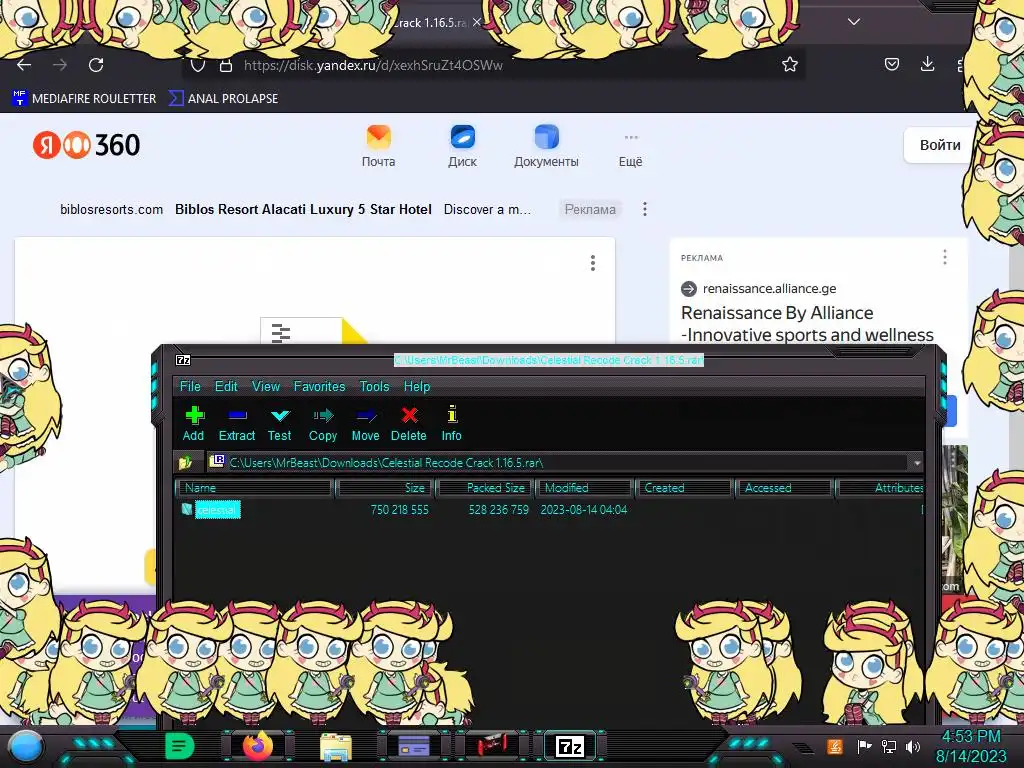Sort by Packed Size column header
Viewport: 1024px width, 768px height.
pyautogui.click(x=485, y=488)
